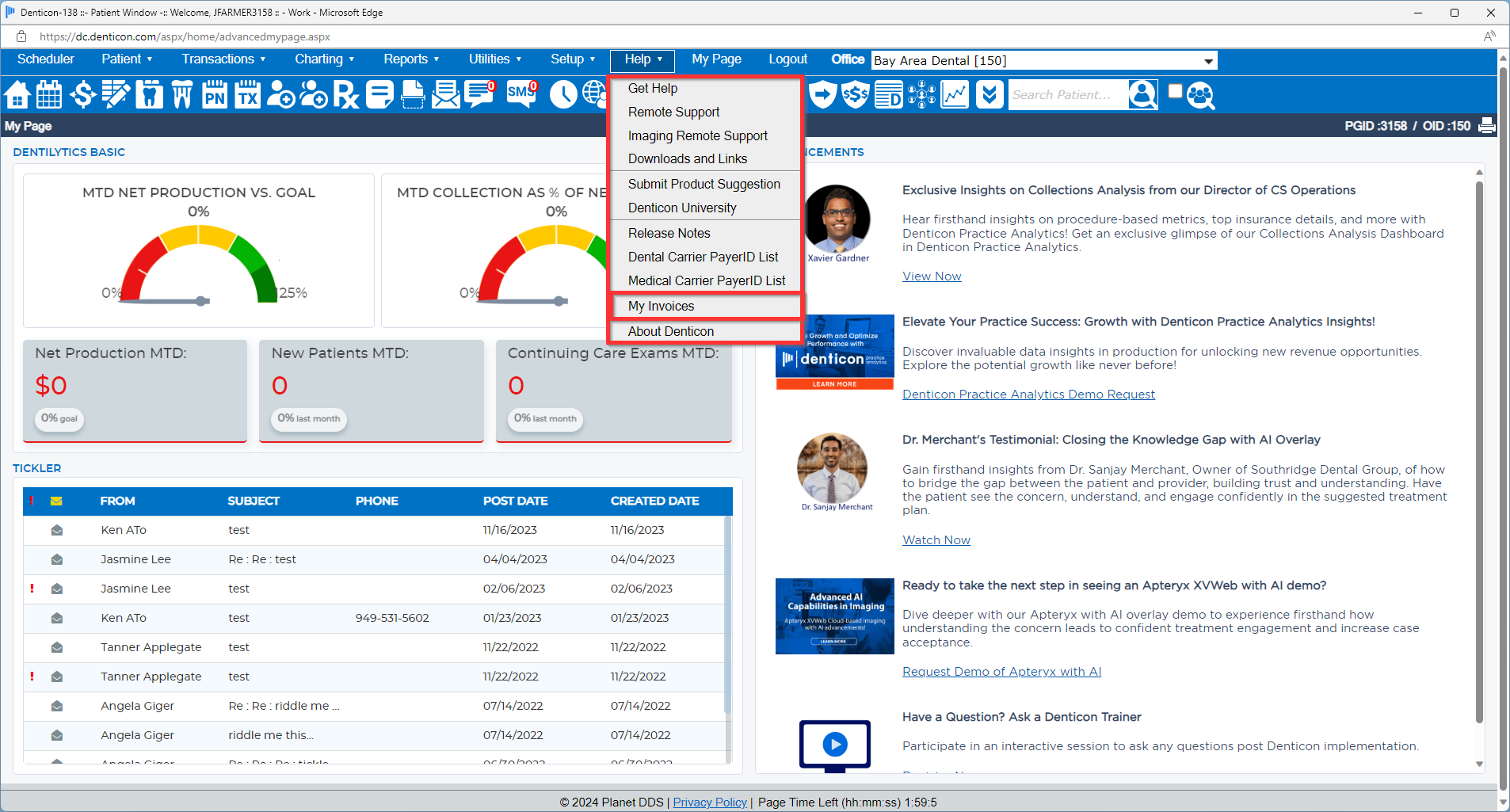This screenshot has width=1510, height=812.
Task: Open the tooth chart icon
Action: point(149,95)
